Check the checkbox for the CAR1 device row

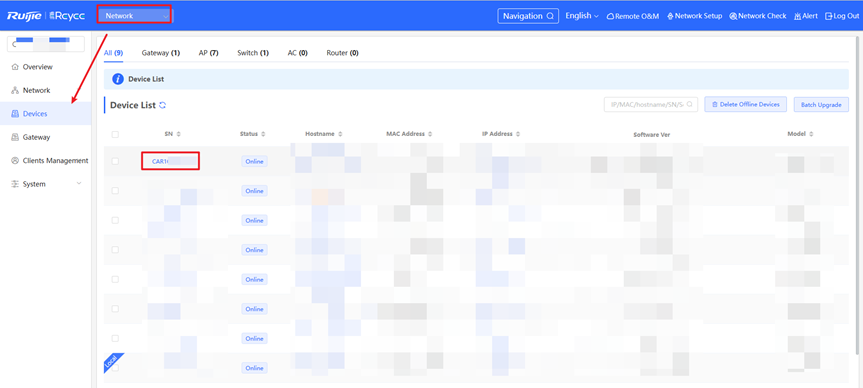[x=115, y=161]
